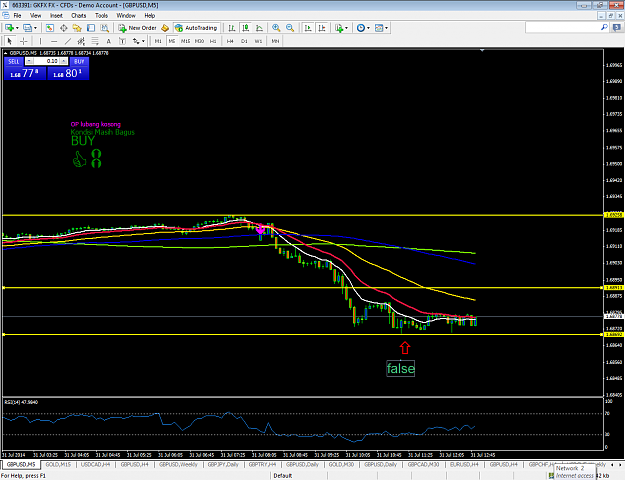The height and width of the screenshot is (480, 625).
Task: Zoom out the chart with magnifier minus
Action: (x=290, y=28)
